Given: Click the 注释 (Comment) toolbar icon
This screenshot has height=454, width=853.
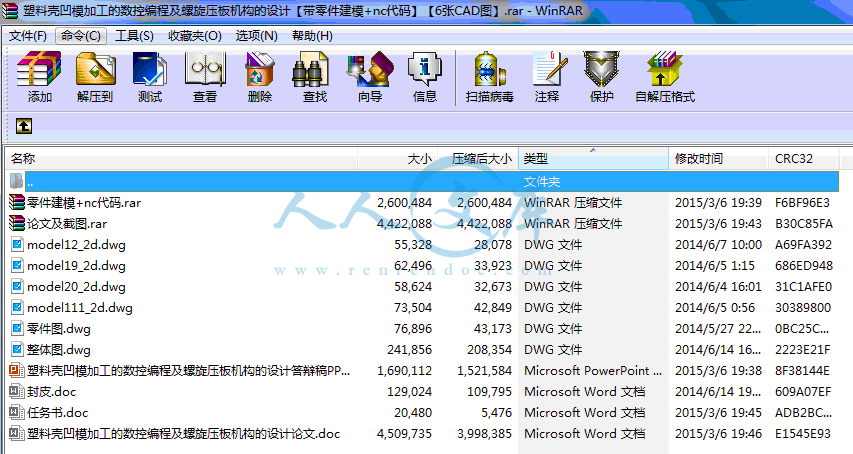Looking at the screenshot, I should tap(549, 69).
